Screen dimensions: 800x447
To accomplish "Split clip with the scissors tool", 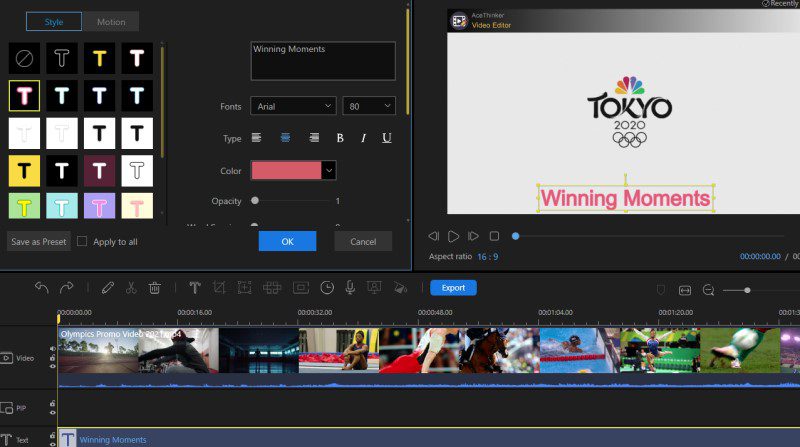I will (x=131, y=288).
